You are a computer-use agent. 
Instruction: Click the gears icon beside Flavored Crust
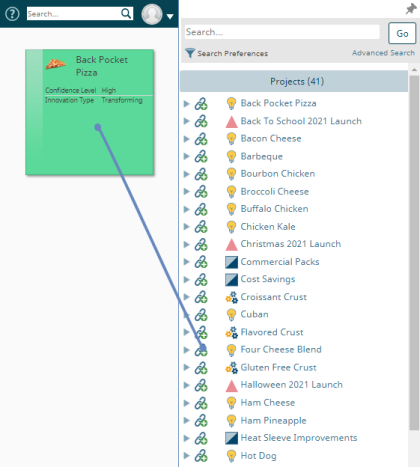pos(232,333)
